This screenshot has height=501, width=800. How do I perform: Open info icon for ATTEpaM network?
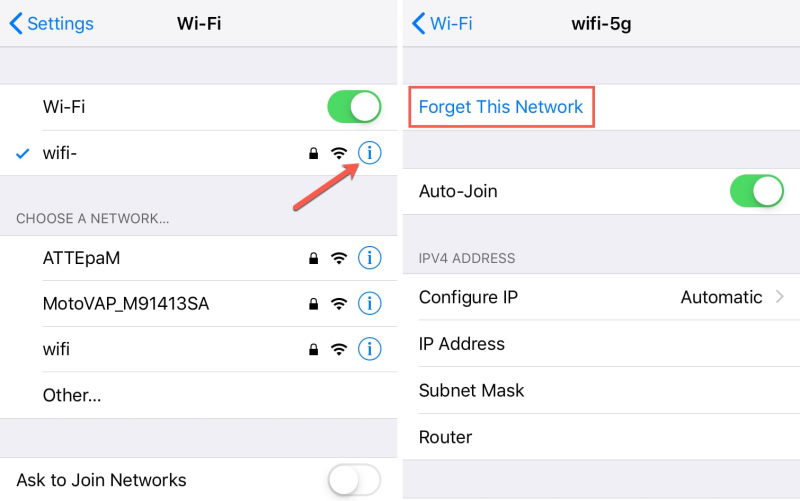point(369,258)
